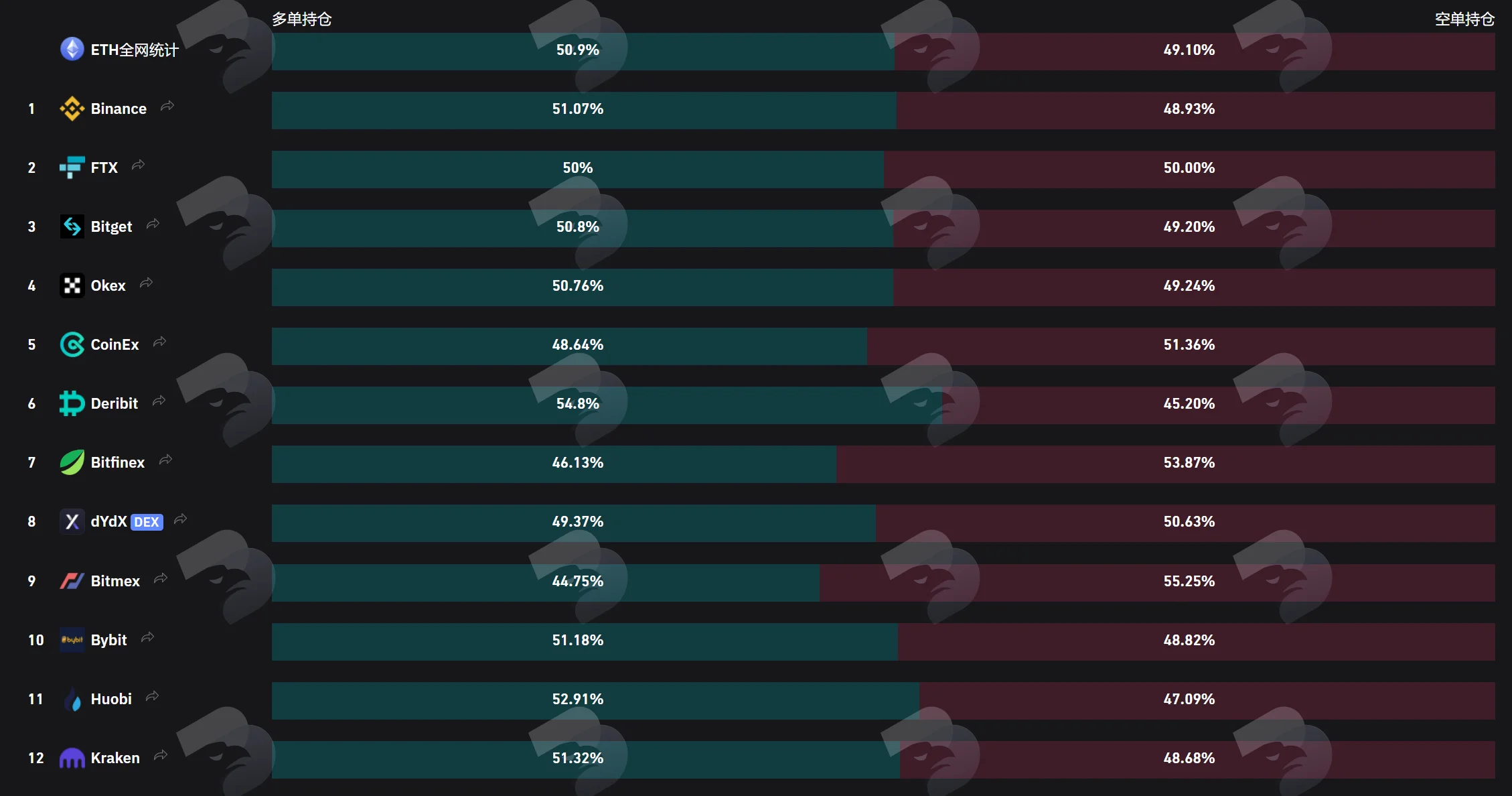Screen dimensions: 1512x796
Task: Click the share arrow beside Okex
Action: 147,283
